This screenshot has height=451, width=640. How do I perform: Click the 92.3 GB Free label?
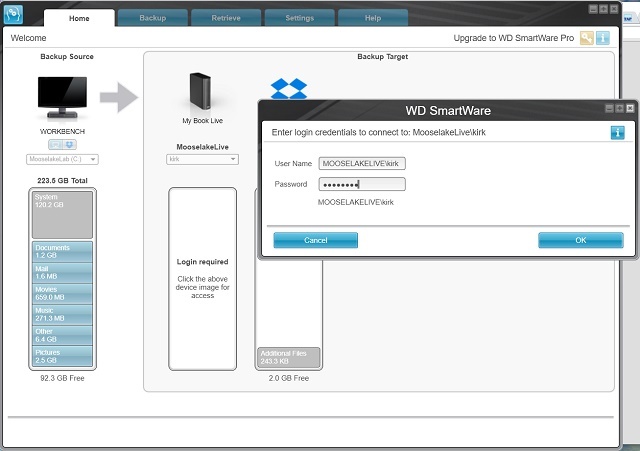pyautogui.click(x=62, y=378)
